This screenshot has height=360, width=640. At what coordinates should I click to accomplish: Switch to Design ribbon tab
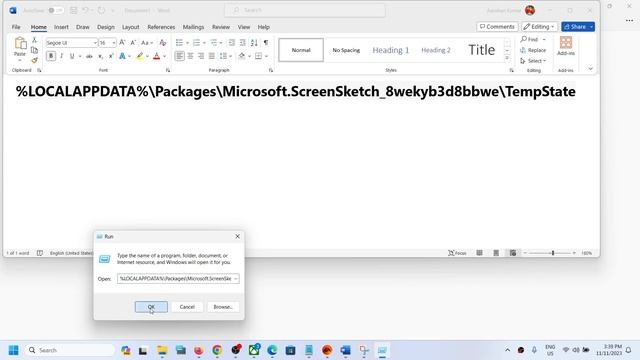(x=106, y=27)
